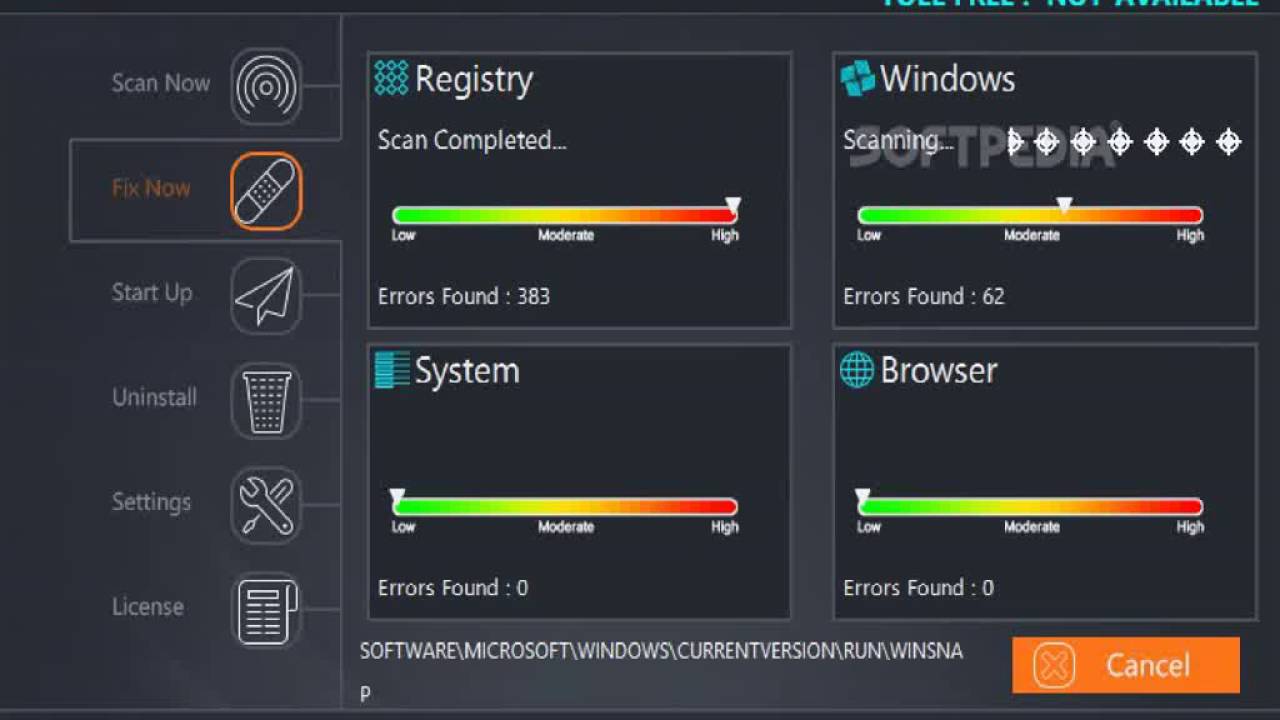Click 'High' label under Registry meter

tap(725, 236)
